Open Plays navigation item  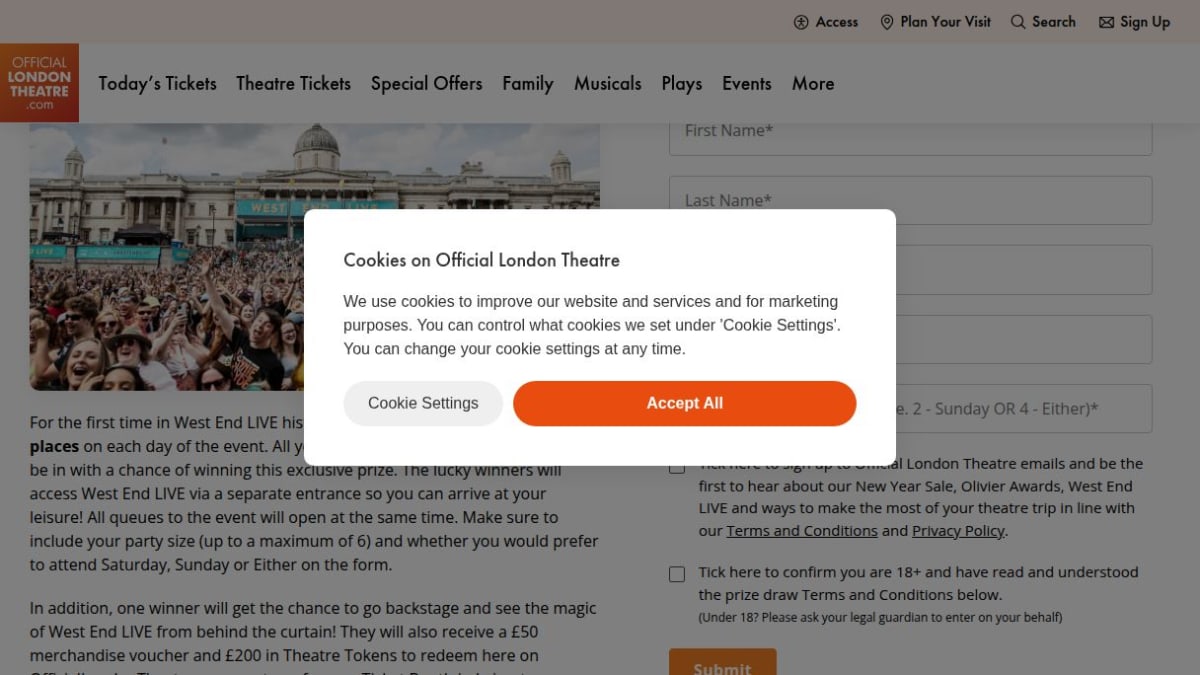[x=681, y=84]
